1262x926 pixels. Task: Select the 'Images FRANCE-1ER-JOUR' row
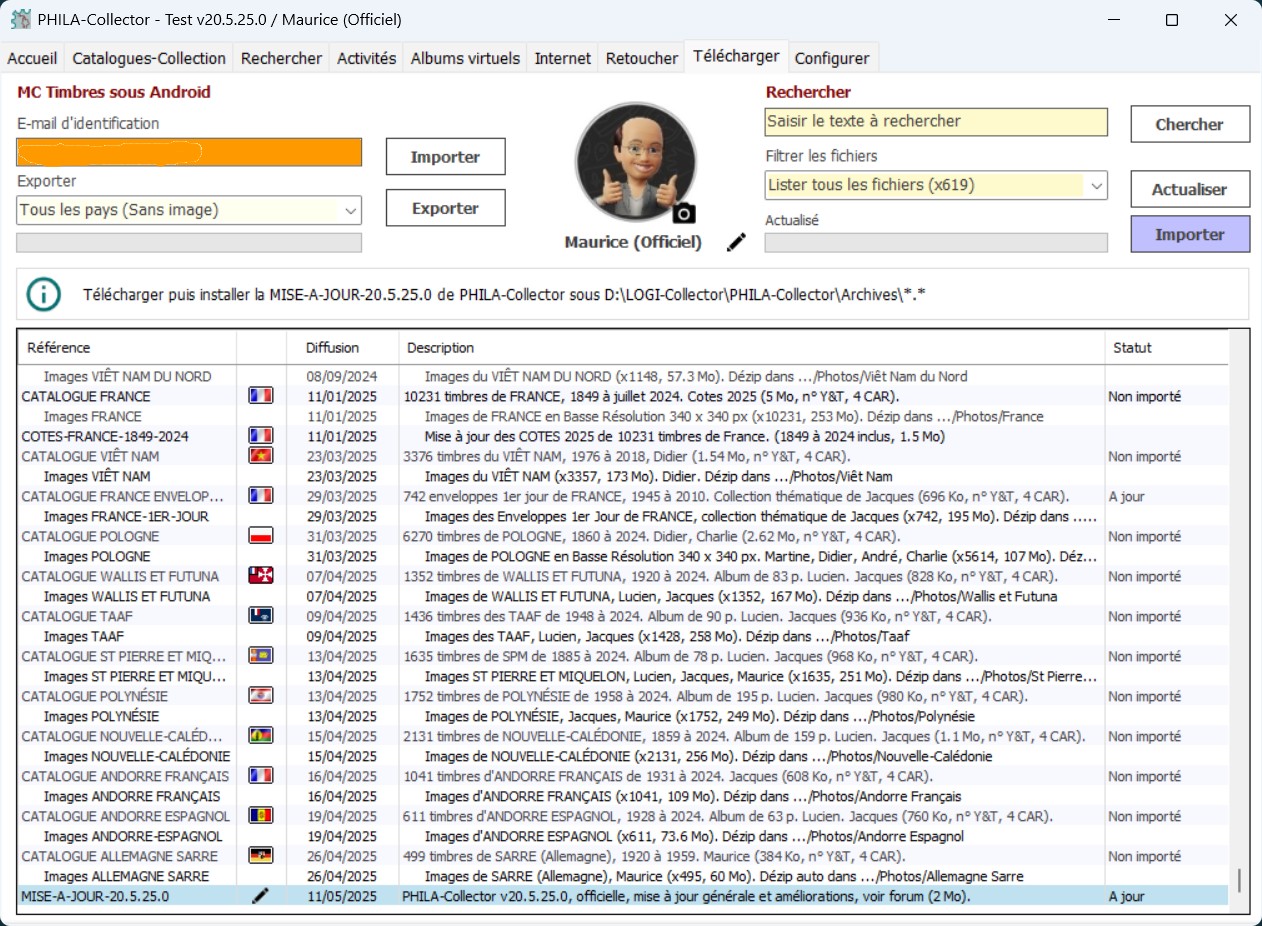pos(624,516)
